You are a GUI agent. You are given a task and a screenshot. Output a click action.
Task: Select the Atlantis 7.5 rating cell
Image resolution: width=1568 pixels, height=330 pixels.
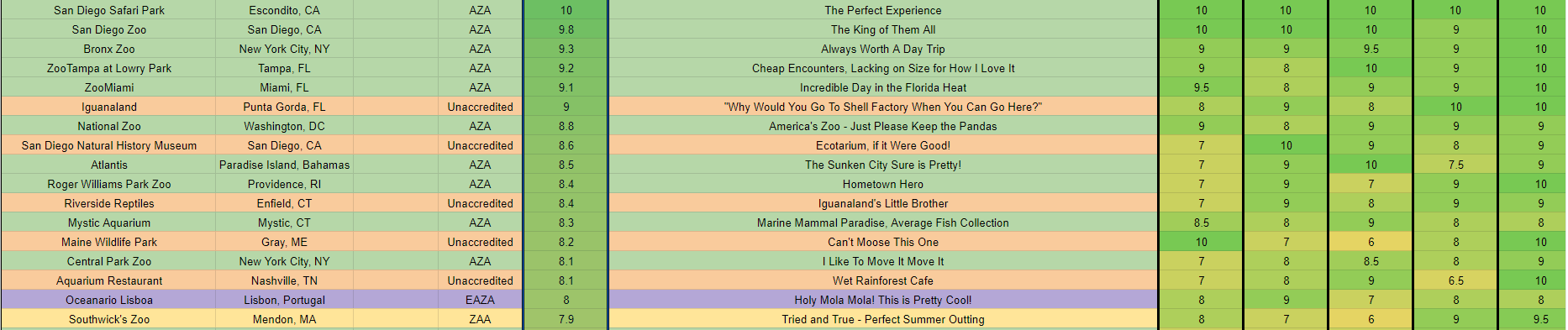[1455, 165]
